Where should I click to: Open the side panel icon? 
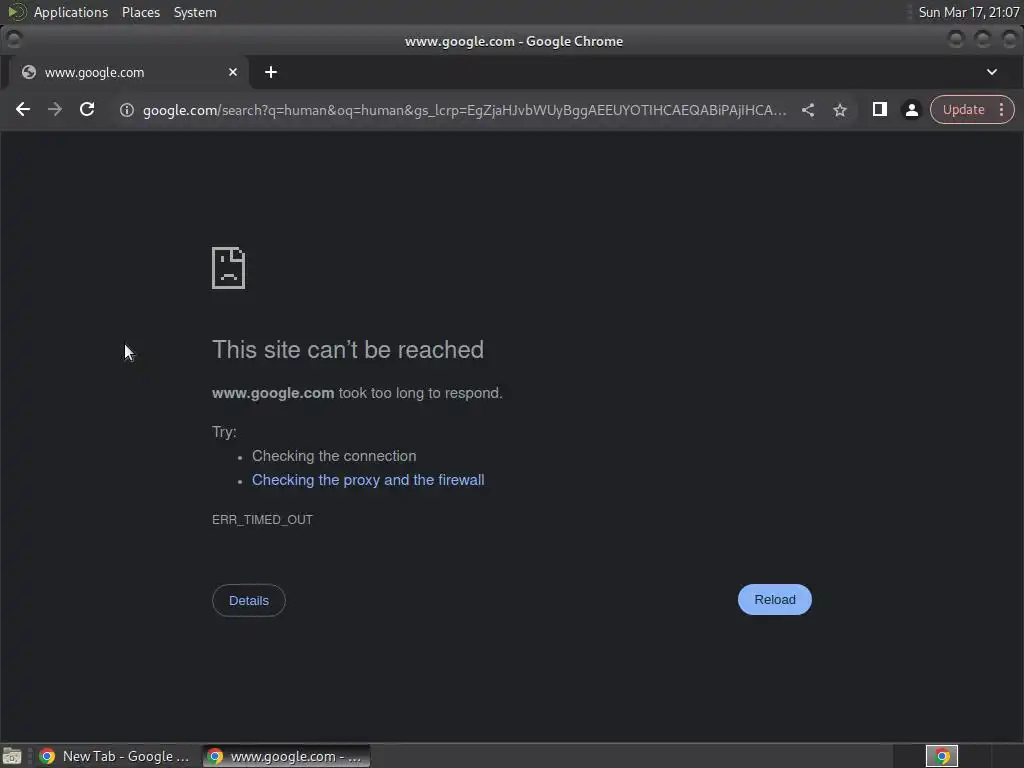point(880,110)
